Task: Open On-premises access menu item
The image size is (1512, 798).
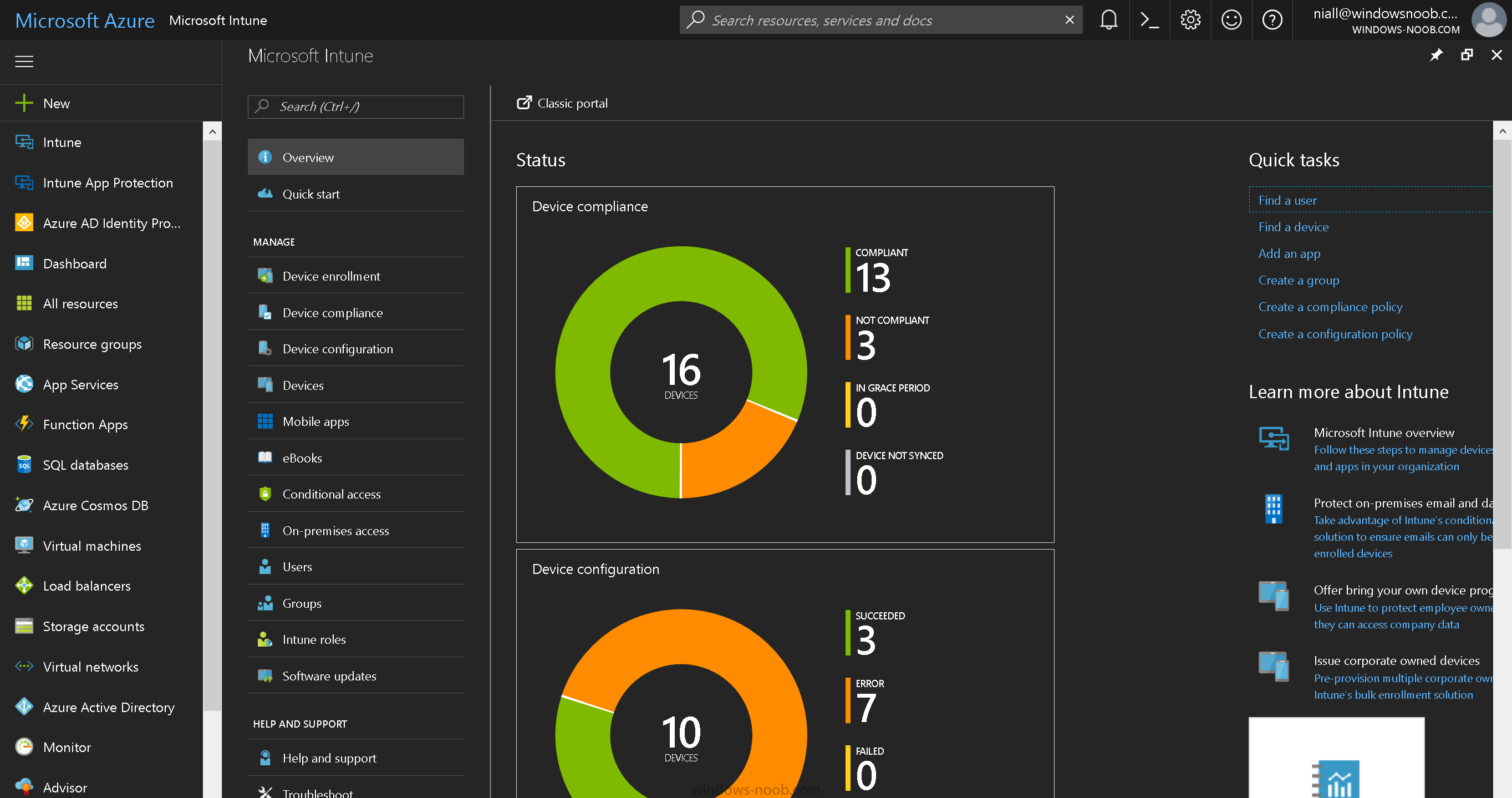Action: click(x=356, y=530)
